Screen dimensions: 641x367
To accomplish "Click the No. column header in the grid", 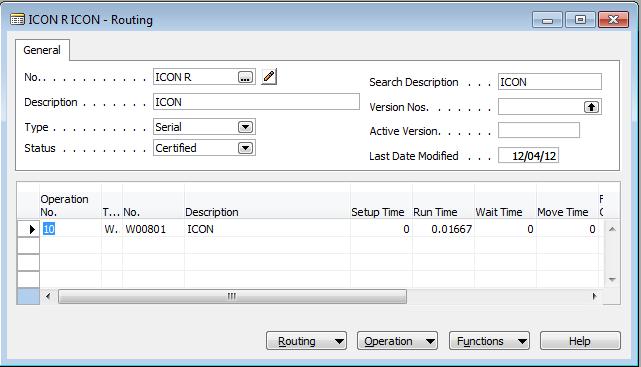I will (x=153, y=206).
